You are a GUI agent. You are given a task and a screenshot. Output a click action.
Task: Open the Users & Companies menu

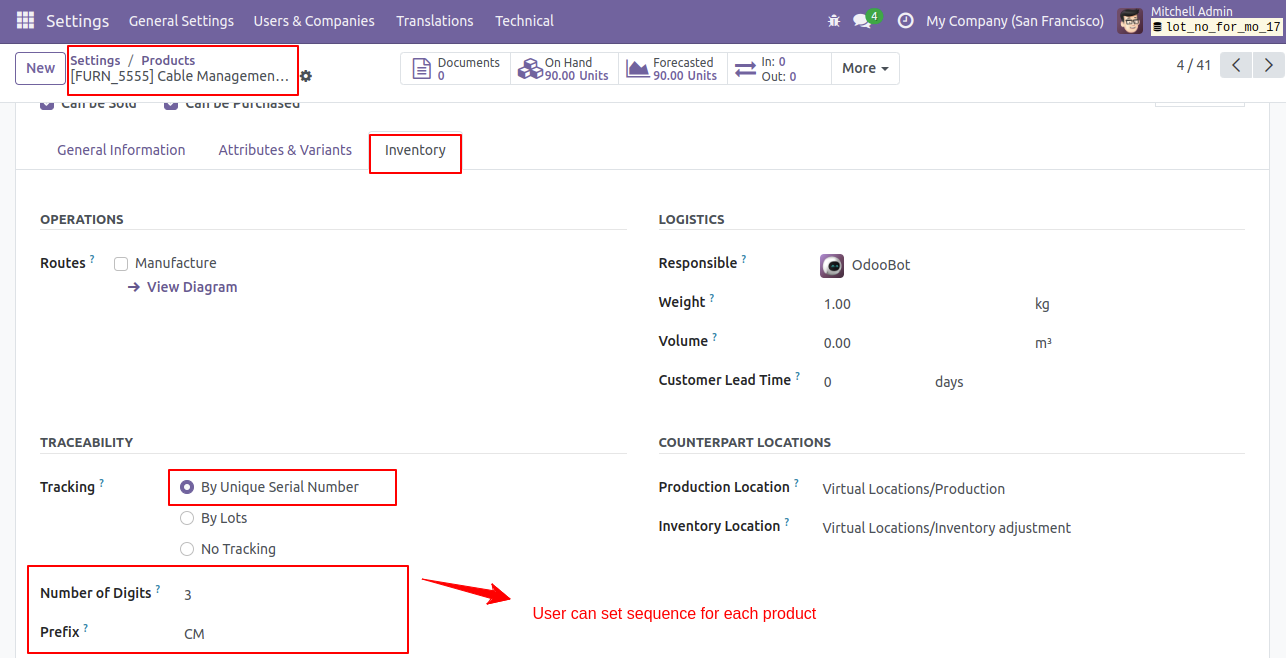click(x=314, y=21)
